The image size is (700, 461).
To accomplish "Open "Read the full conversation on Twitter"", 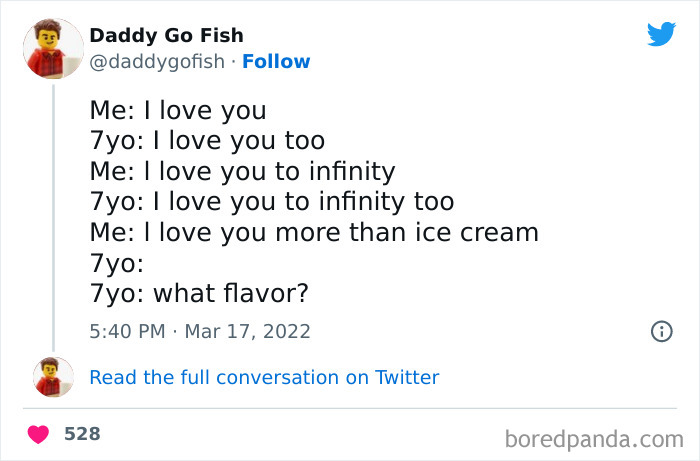I will point(264,377).
